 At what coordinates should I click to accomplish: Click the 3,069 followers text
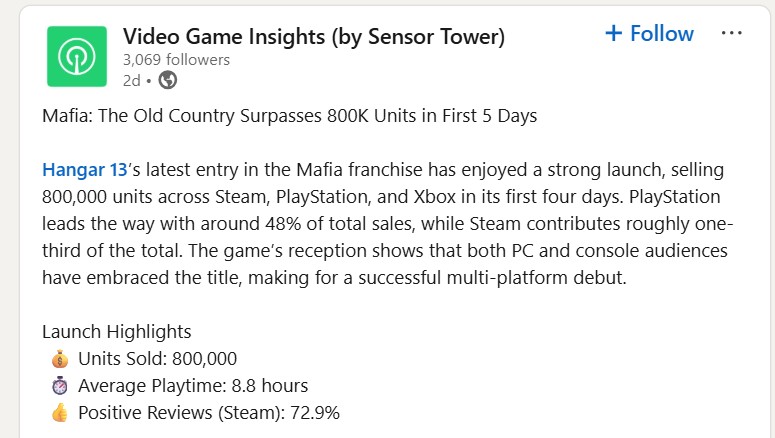pos(176,60)
